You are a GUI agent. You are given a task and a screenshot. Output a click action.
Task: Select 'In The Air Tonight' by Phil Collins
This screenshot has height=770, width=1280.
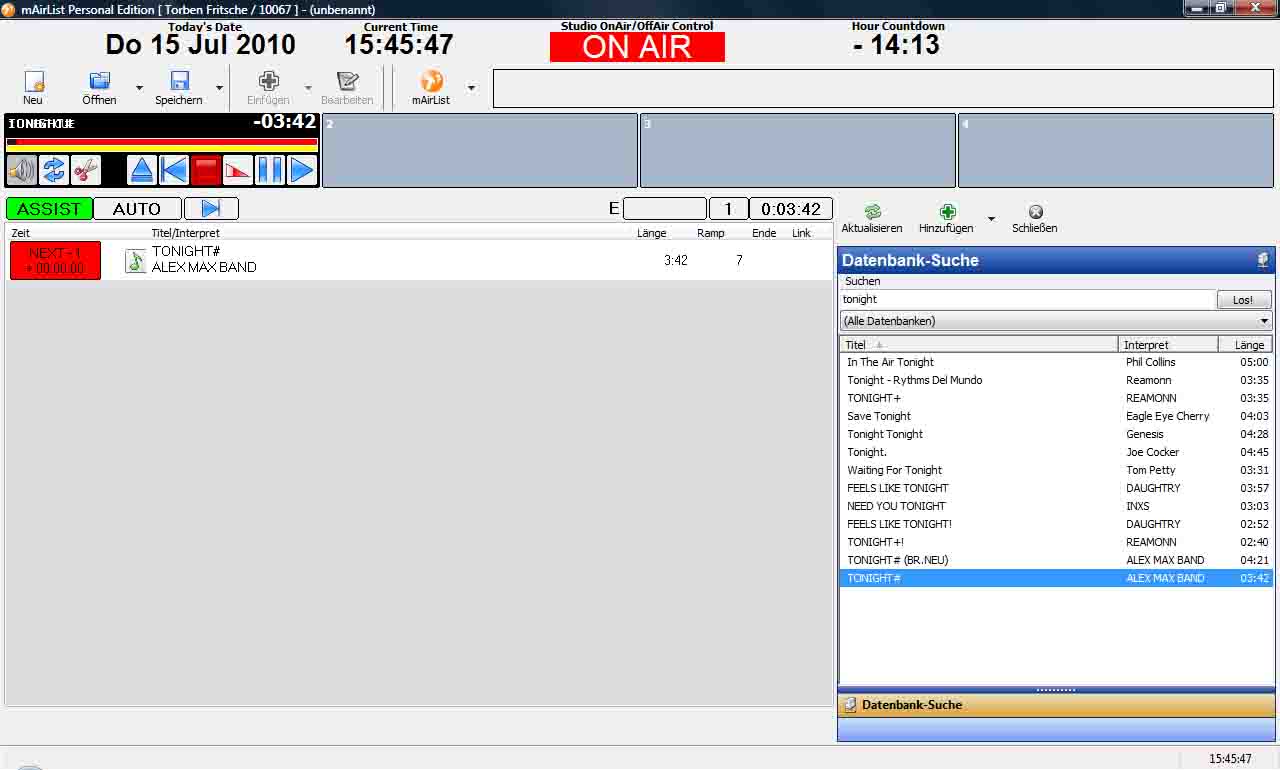[1056, 362]
